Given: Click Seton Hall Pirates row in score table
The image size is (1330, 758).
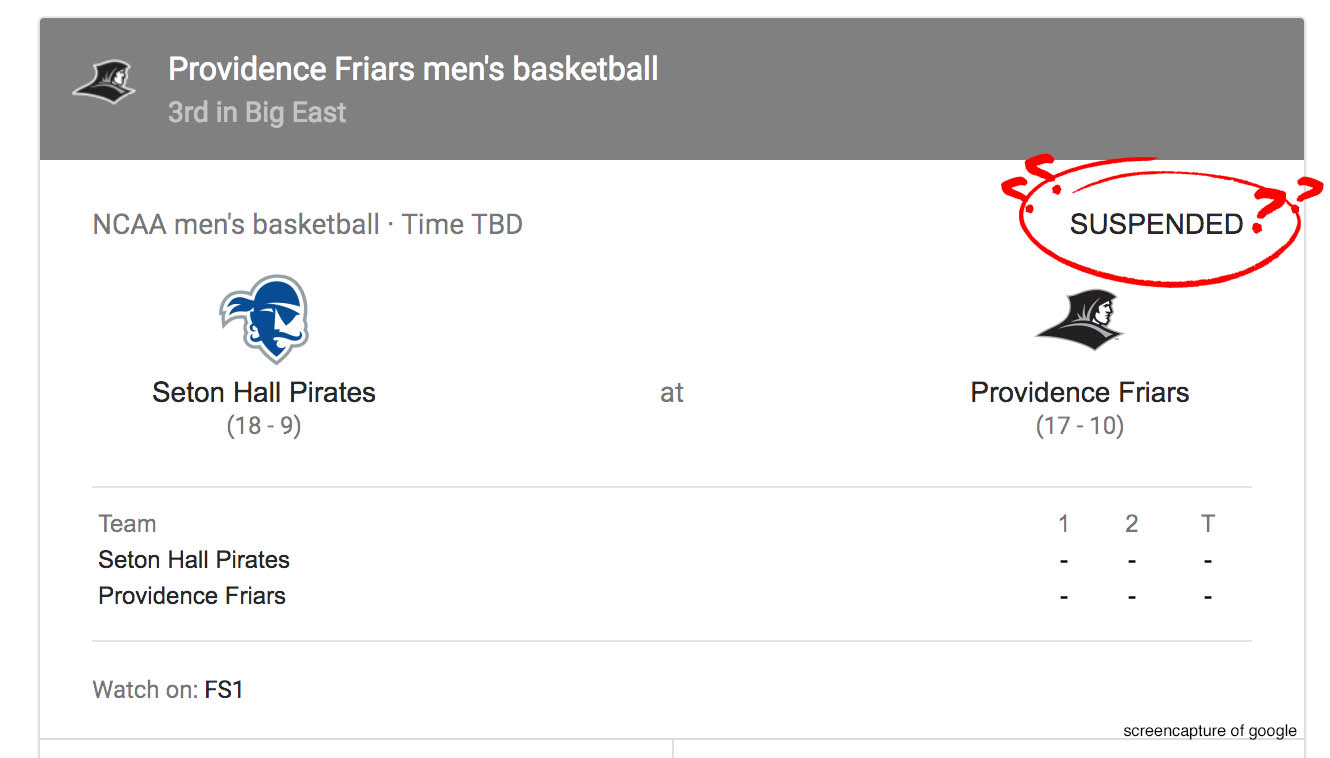Looking at the screenshot, I should click(194, 560).
